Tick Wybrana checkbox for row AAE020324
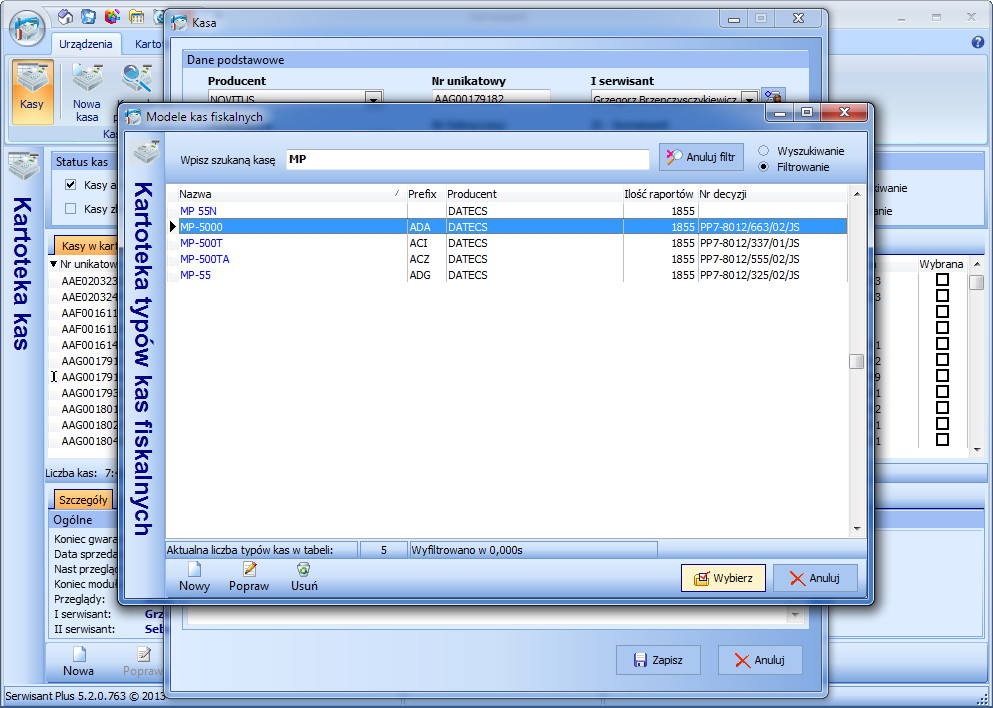Screen dimensions: 993x708 point(942,296)
